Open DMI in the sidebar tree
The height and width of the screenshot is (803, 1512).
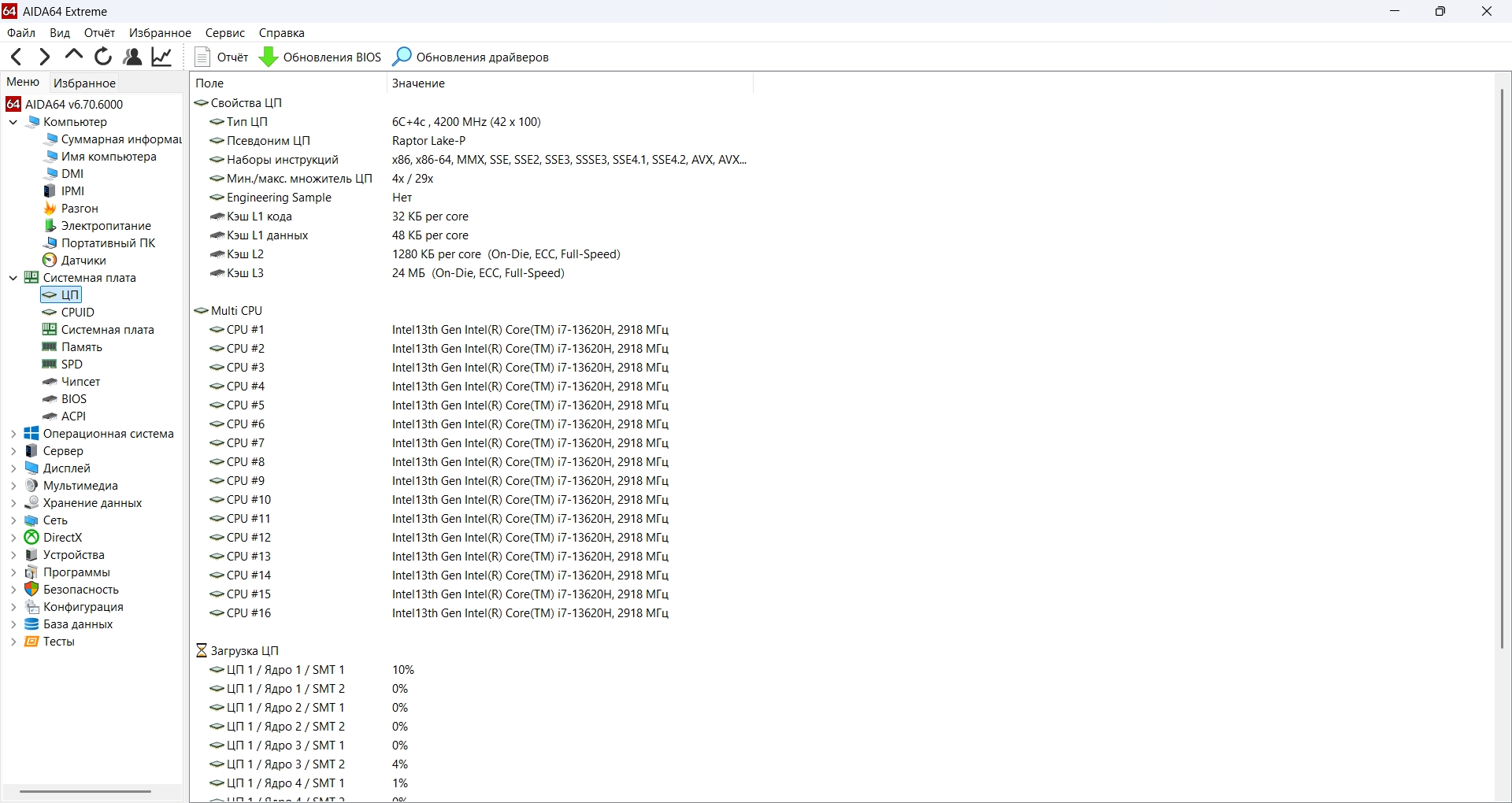tap(63, 174)
